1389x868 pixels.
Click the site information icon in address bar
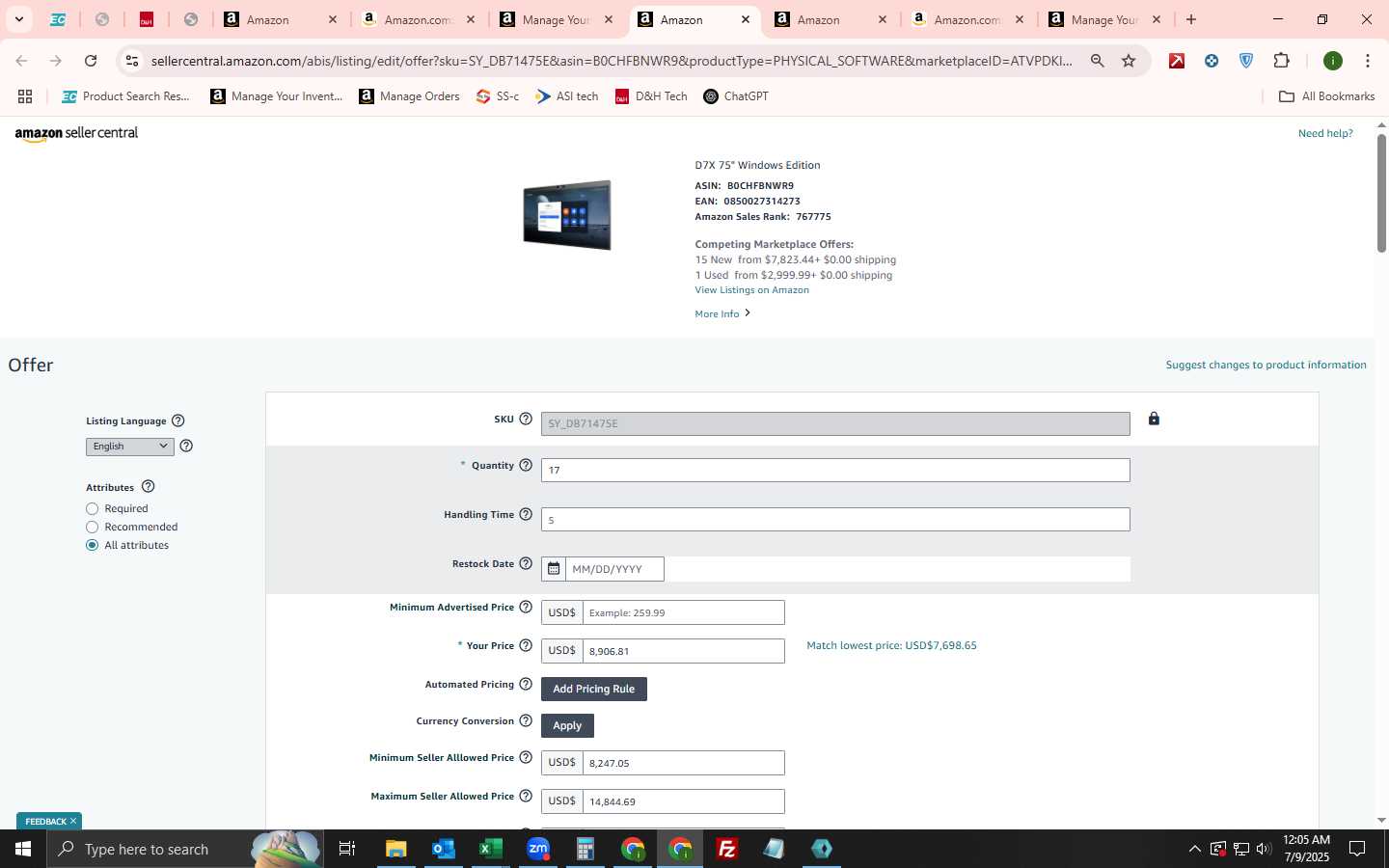point(132,61)
